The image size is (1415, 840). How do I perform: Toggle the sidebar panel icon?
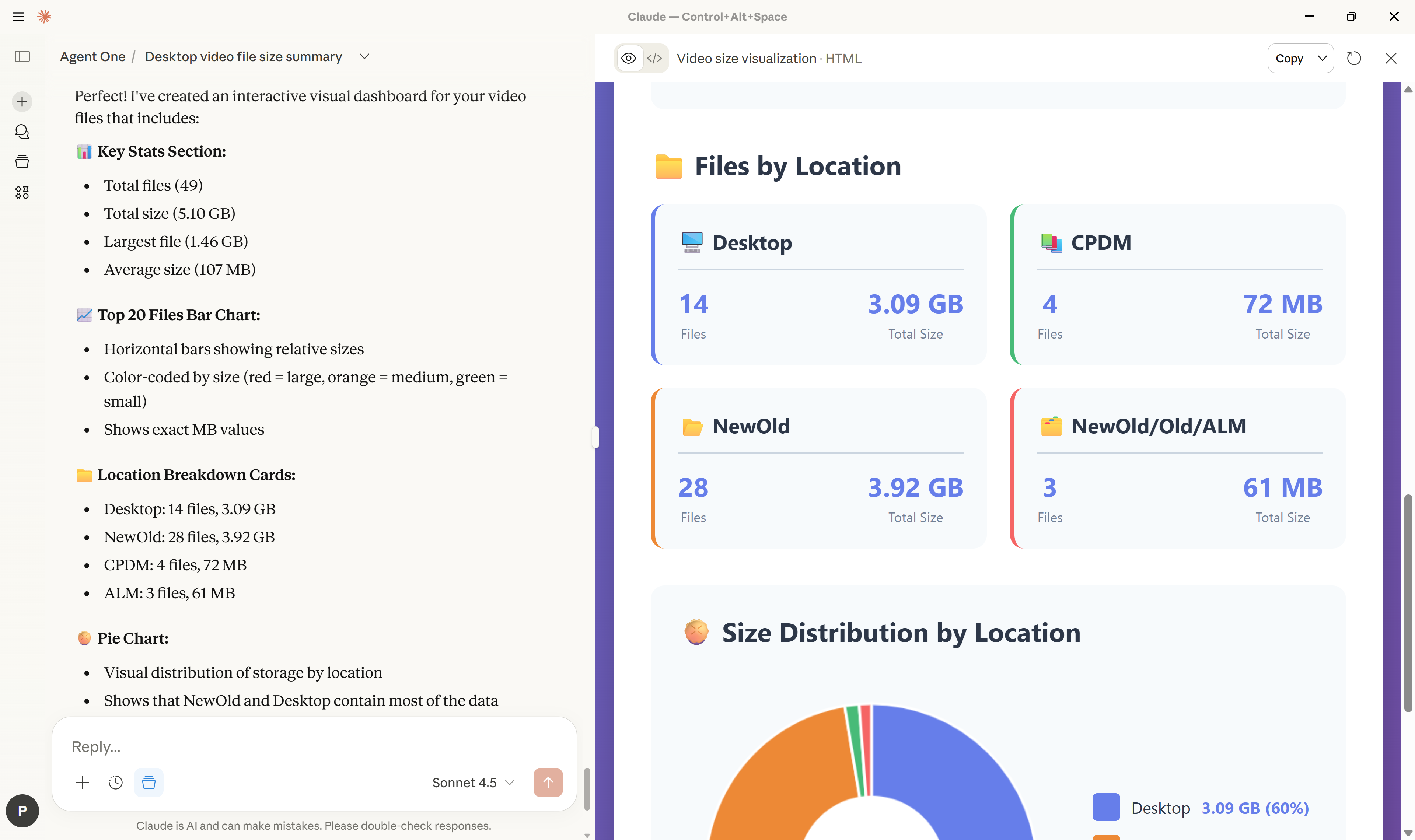pyautogui.click(x=22, y=57)
